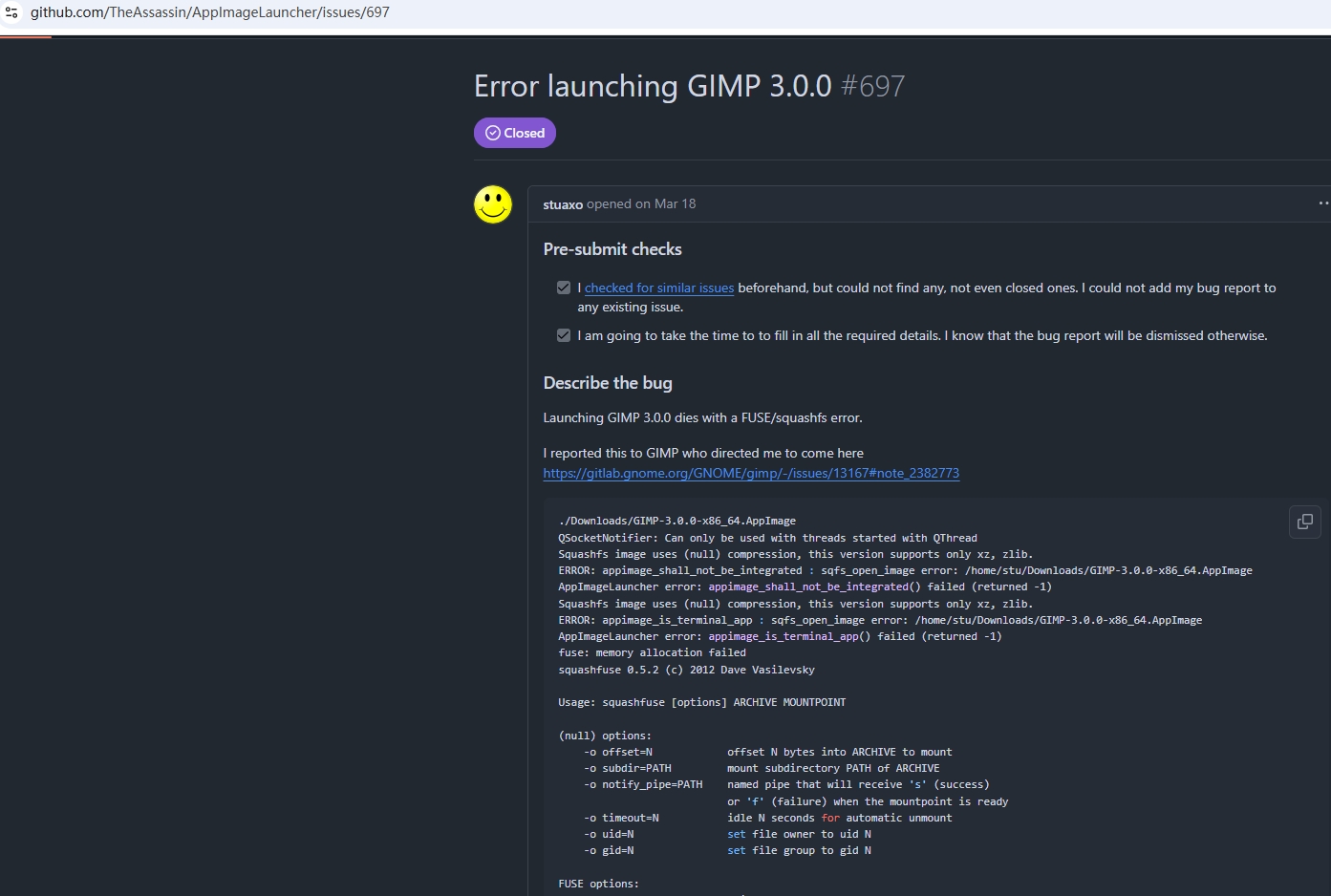This screenshot has width=1331, height=896.
Task: Follow the 'checked for similar issues' link
Action: (x=659, y=288)
